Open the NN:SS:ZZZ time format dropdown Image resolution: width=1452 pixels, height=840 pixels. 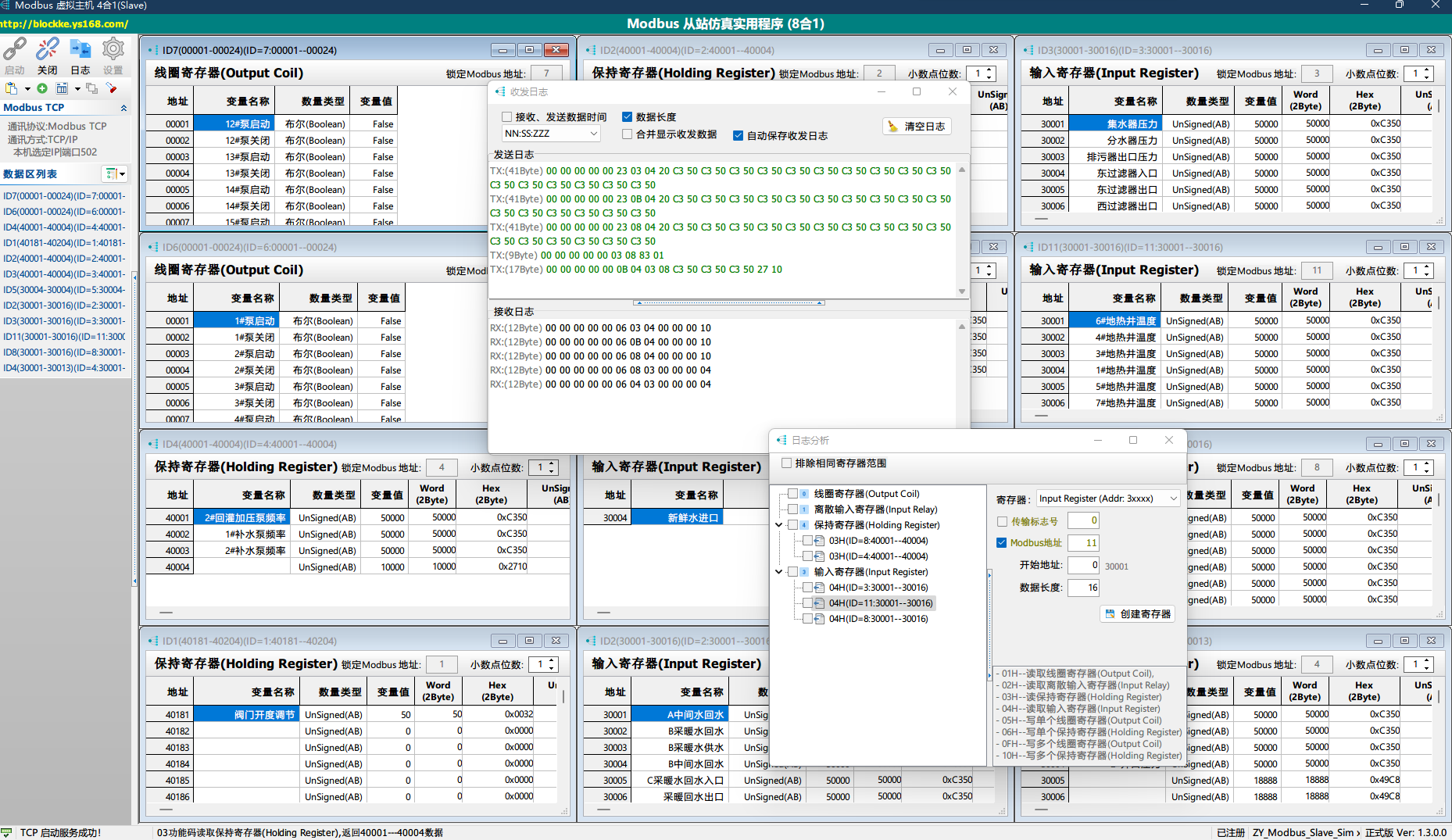(x=593, y=134)
